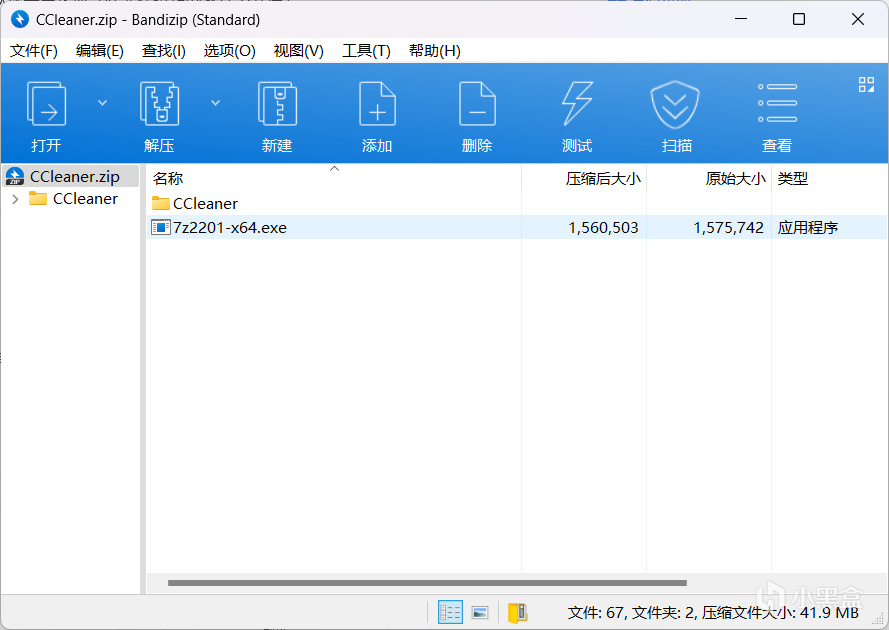Click the Scan (扫描) shield icon
The width and height of the screenshot is (889, 630).
click(x=675, y=104)
